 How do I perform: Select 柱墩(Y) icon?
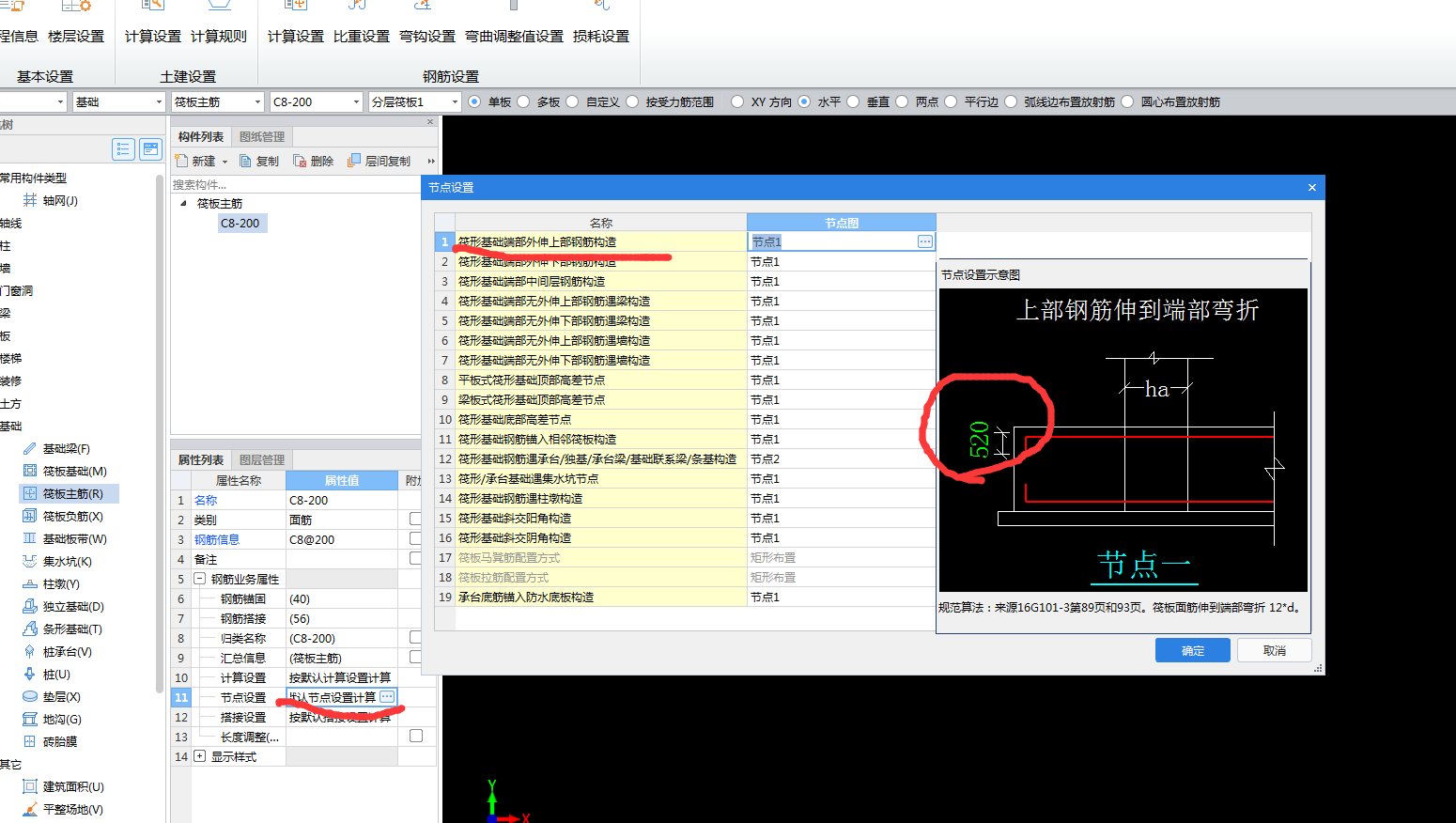point(30,584)
